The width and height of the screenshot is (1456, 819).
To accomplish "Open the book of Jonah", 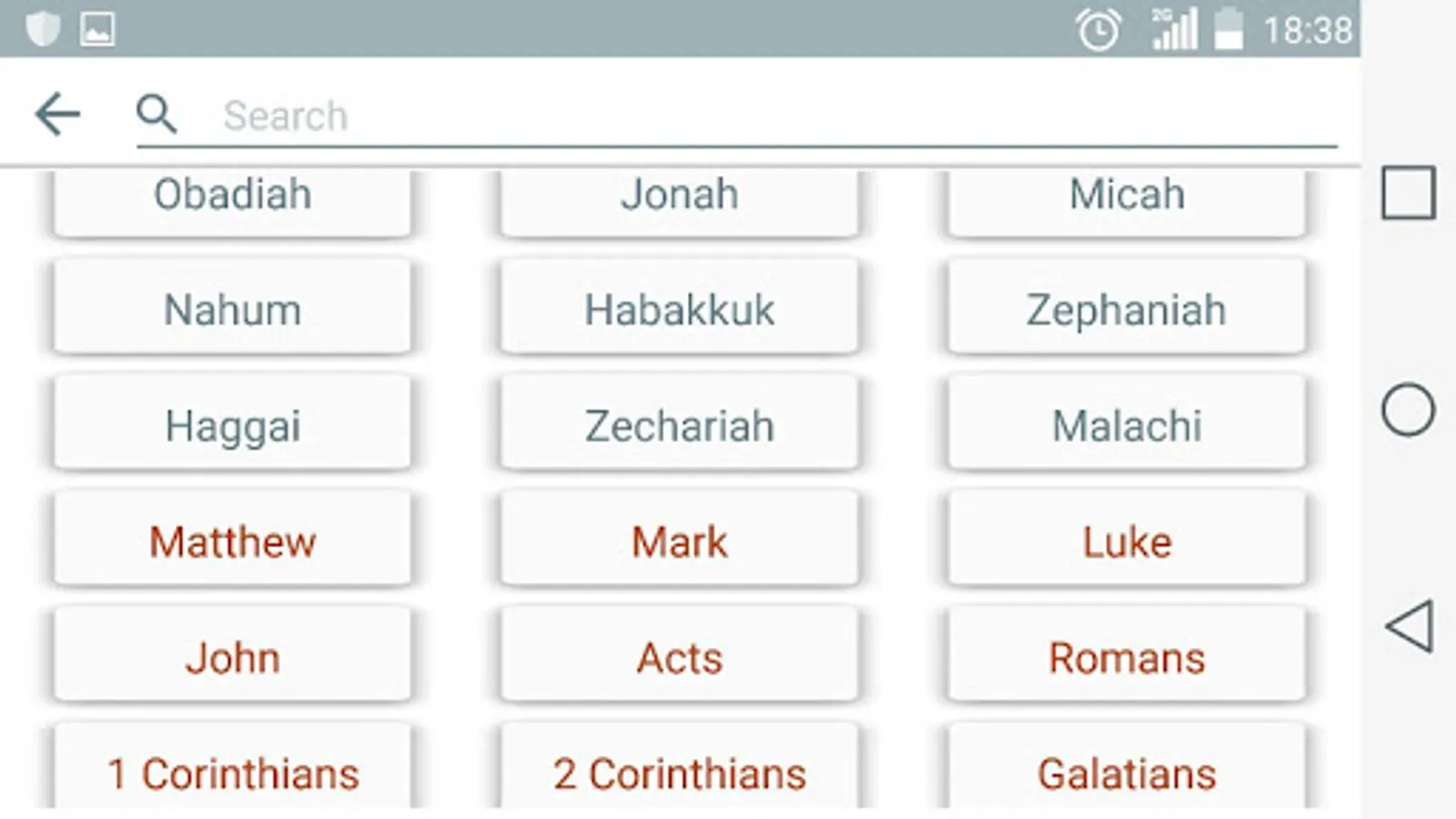I will (x=679, y=202).
